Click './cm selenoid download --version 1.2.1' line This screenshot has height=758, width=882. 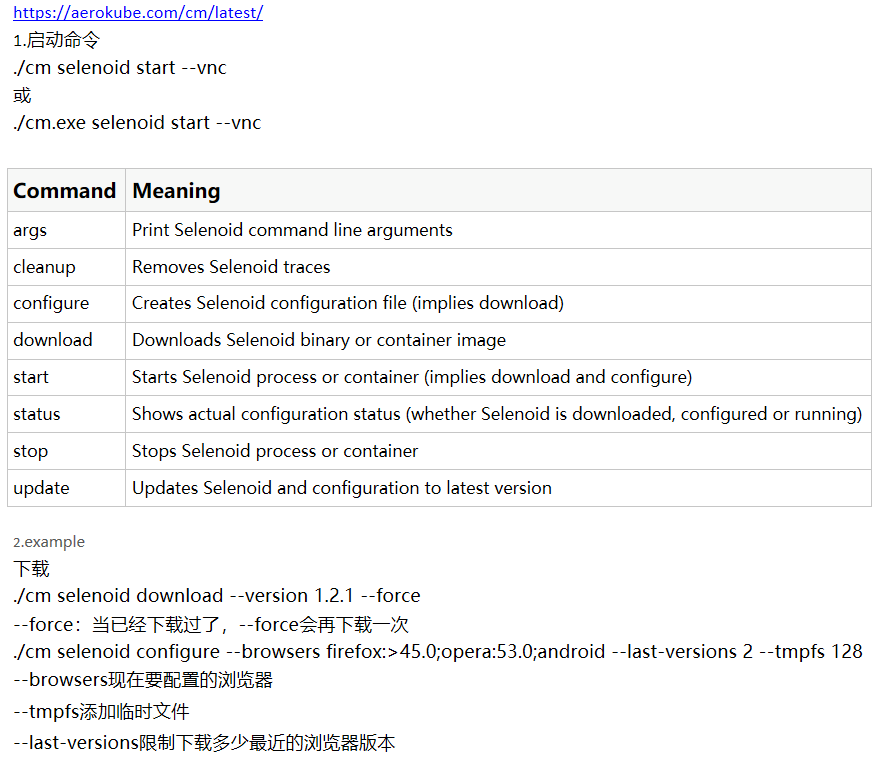[217, 595]
